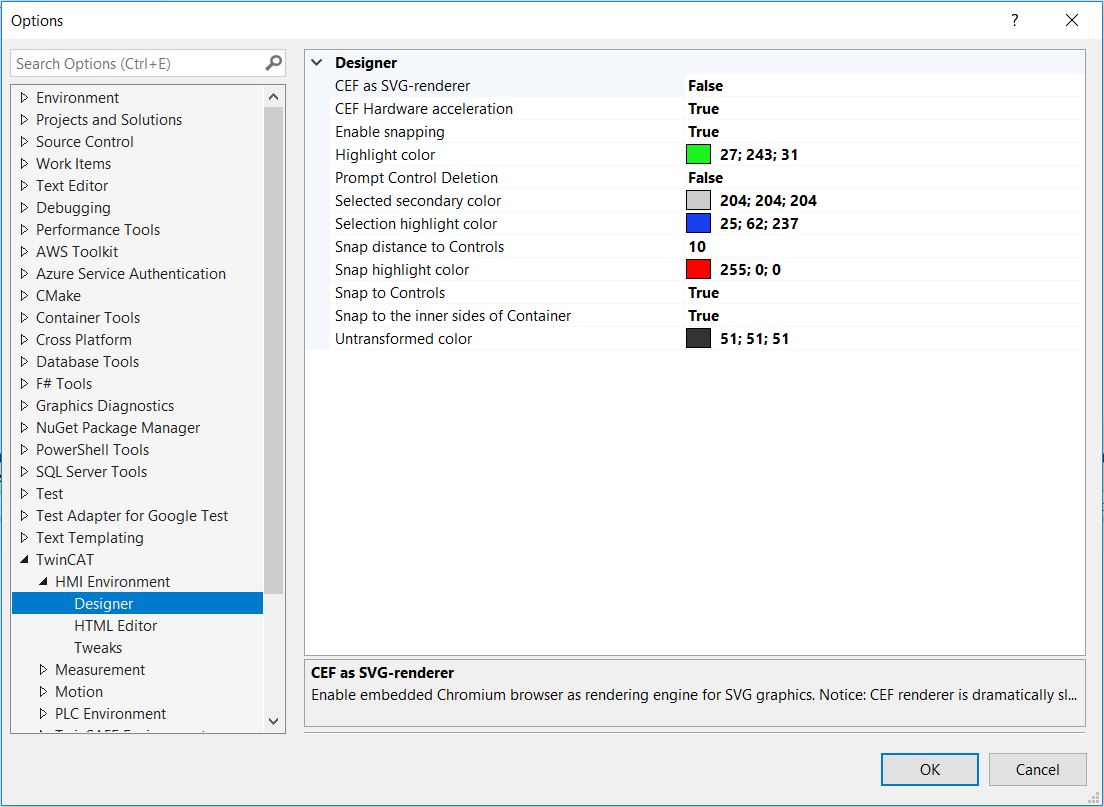Click the green Highlight color swatch
This screenshot has height=807, width=1104.
pos(698,154)
